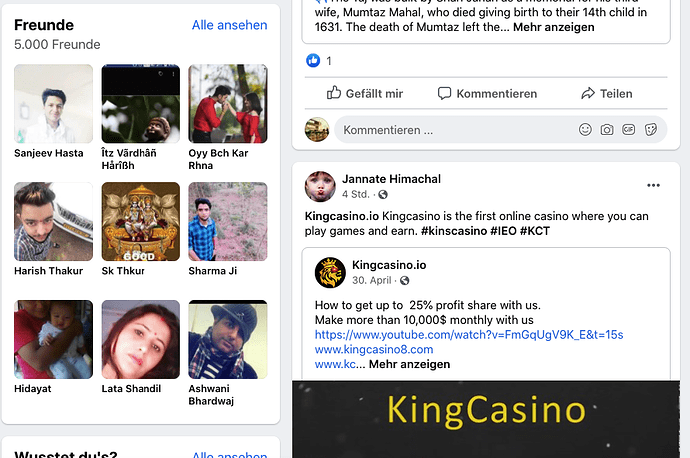Click the camera icon to attach photo
This screenshot has height=458, width=690.
coord(607,130)
